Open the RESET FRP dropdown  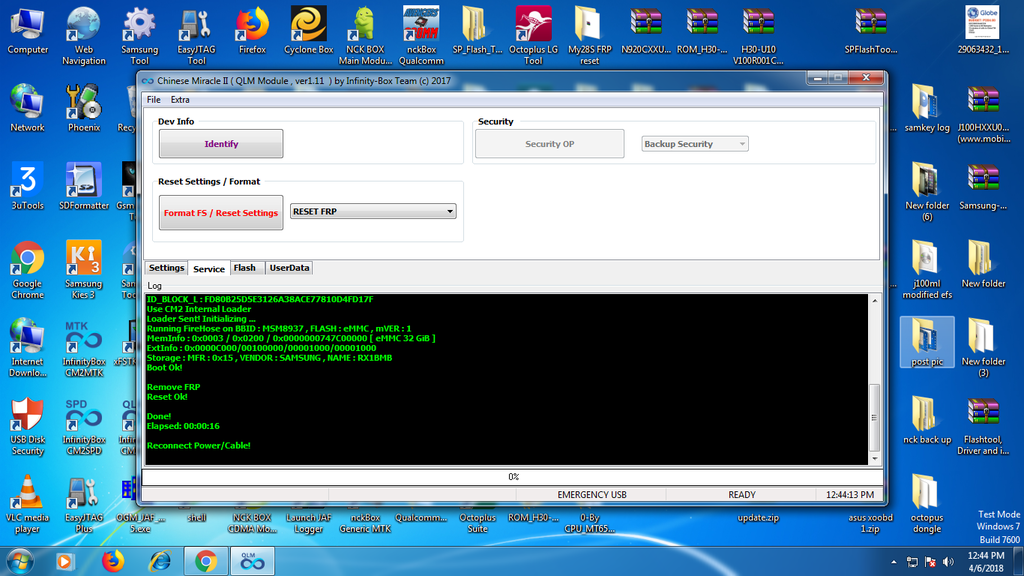373,212
